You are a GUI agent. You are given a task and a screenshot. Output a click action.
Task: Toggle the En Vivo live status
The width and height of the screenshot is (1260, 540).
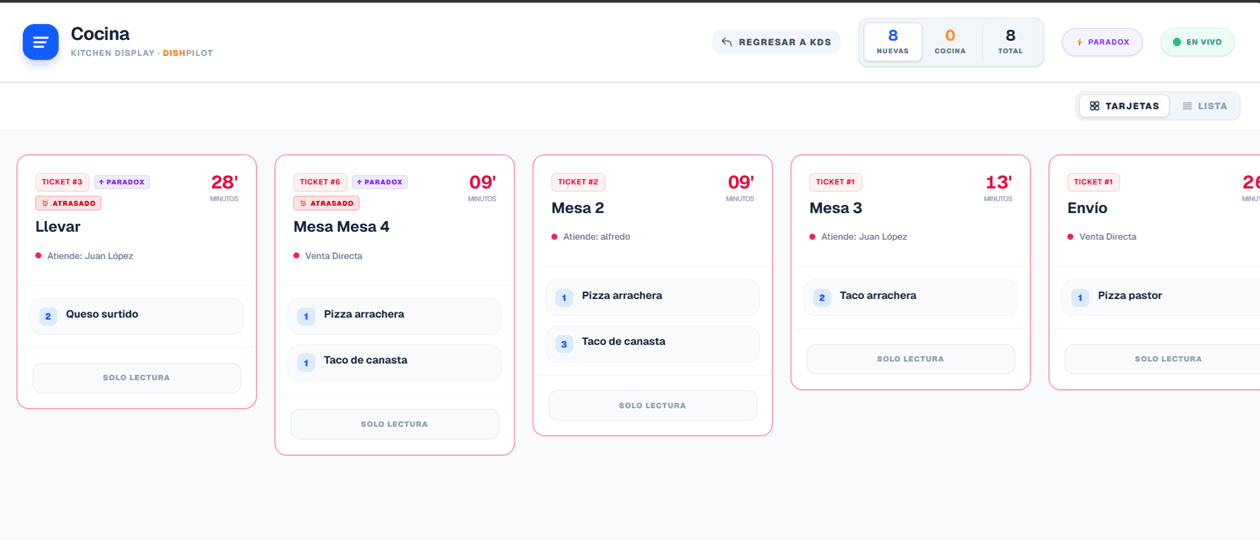pyautogui.click(x=1197, y=42)
